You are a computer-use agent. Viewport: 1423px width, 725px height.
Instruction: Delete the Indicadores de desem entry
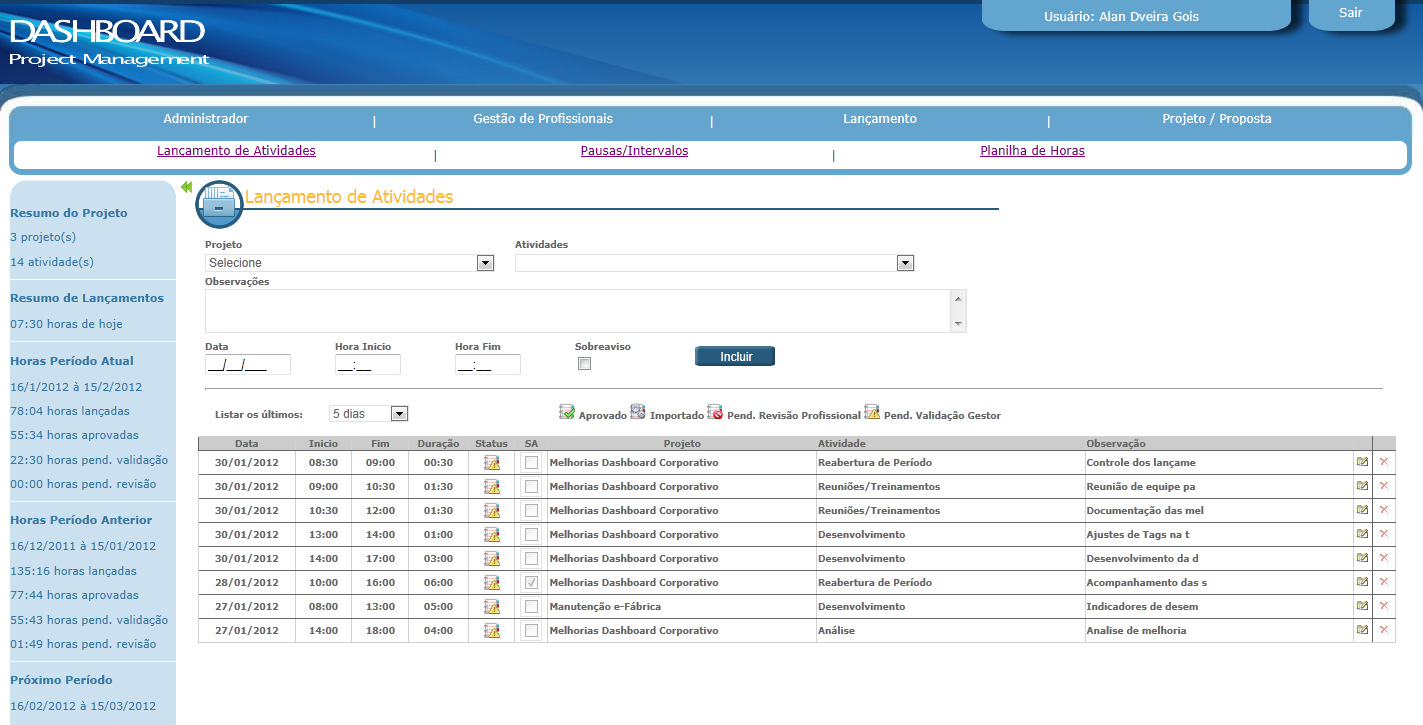tap(1384, 606)
